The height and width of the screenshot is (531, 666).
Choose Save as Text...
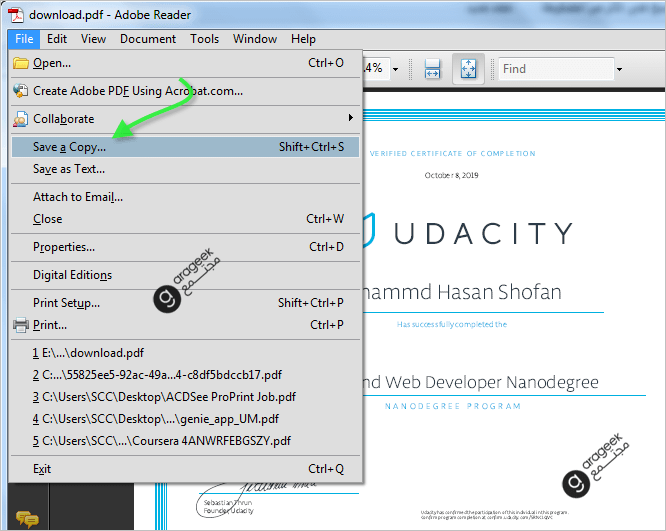click(186, 169)
